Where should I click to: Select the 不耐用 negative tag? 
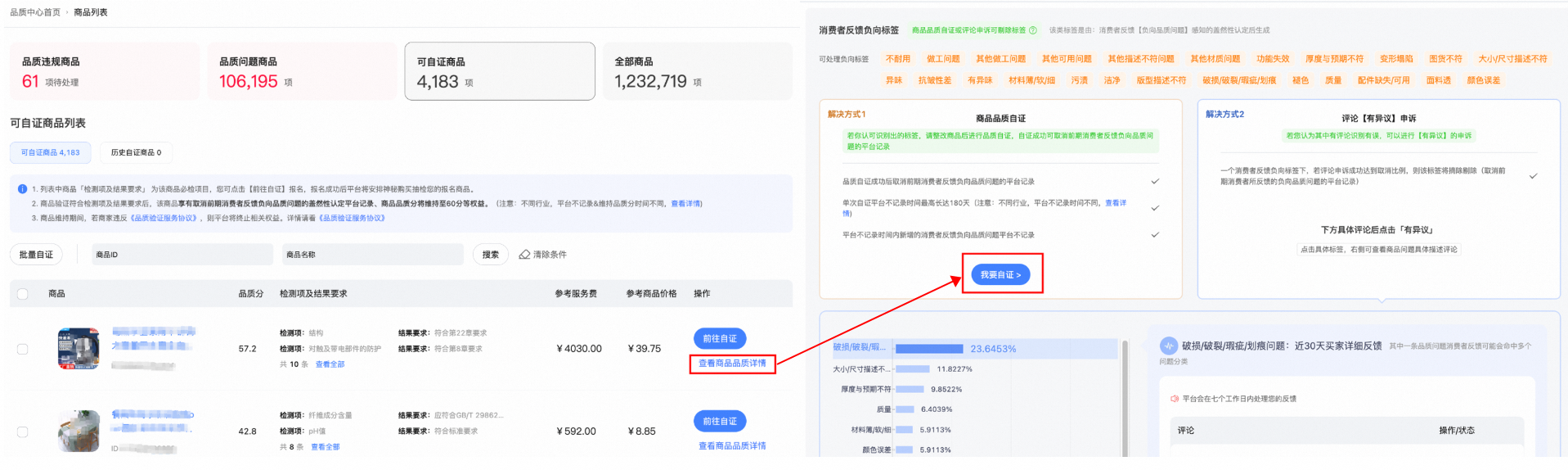click(x=897, y=59)
